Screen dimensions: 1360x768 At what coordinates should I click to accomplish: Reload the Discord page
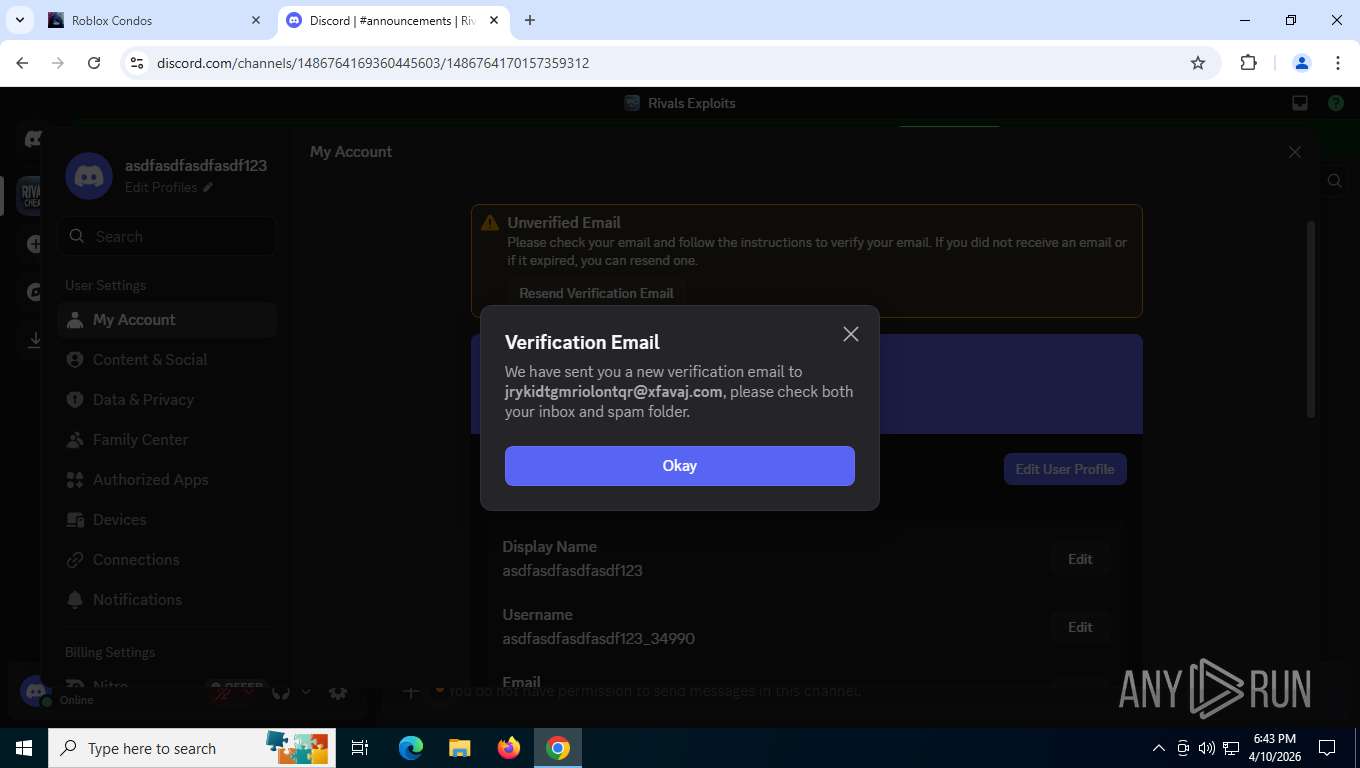[x=94, y=63]
